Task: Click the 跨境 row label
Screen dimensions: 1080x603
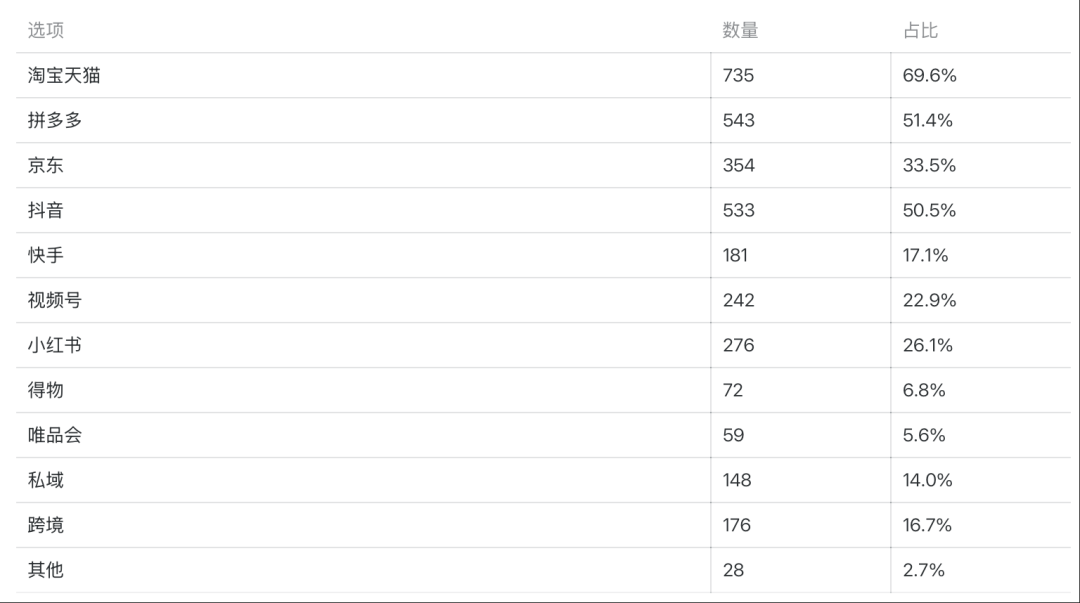Action: 46,525
